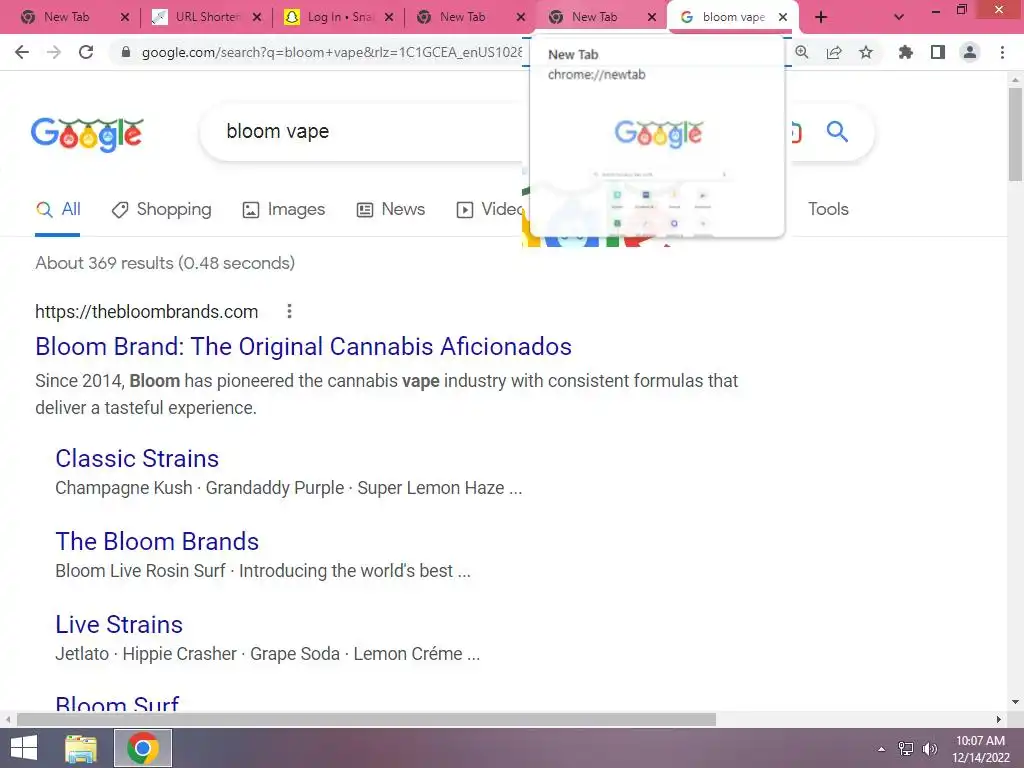Open the tab search chevron
The image size is (1024, 768).
[x=899, y=17]
